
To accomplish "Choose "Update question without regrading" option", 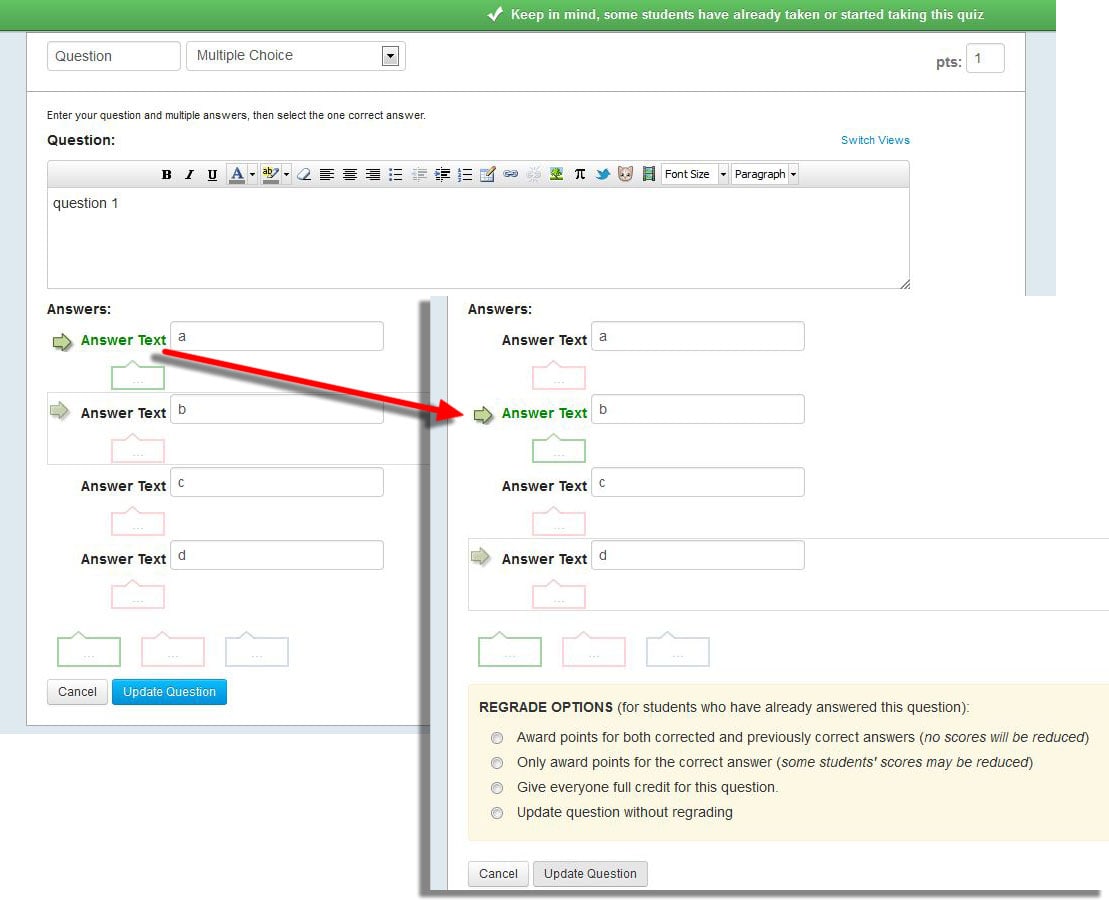I will [x=497, y=813].
